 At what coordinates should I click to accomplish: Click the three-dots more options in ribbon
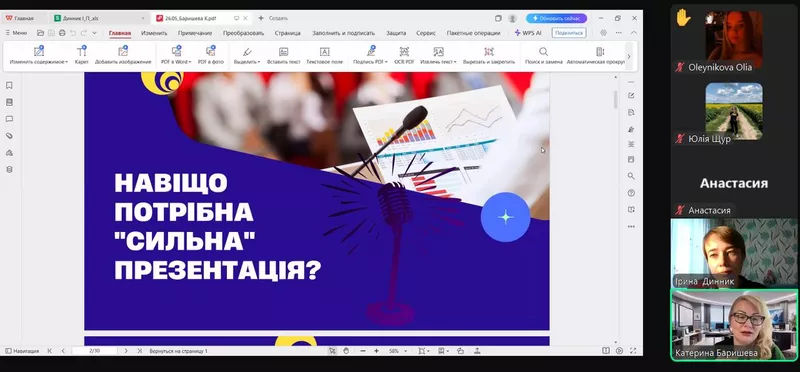coord(618,33)
